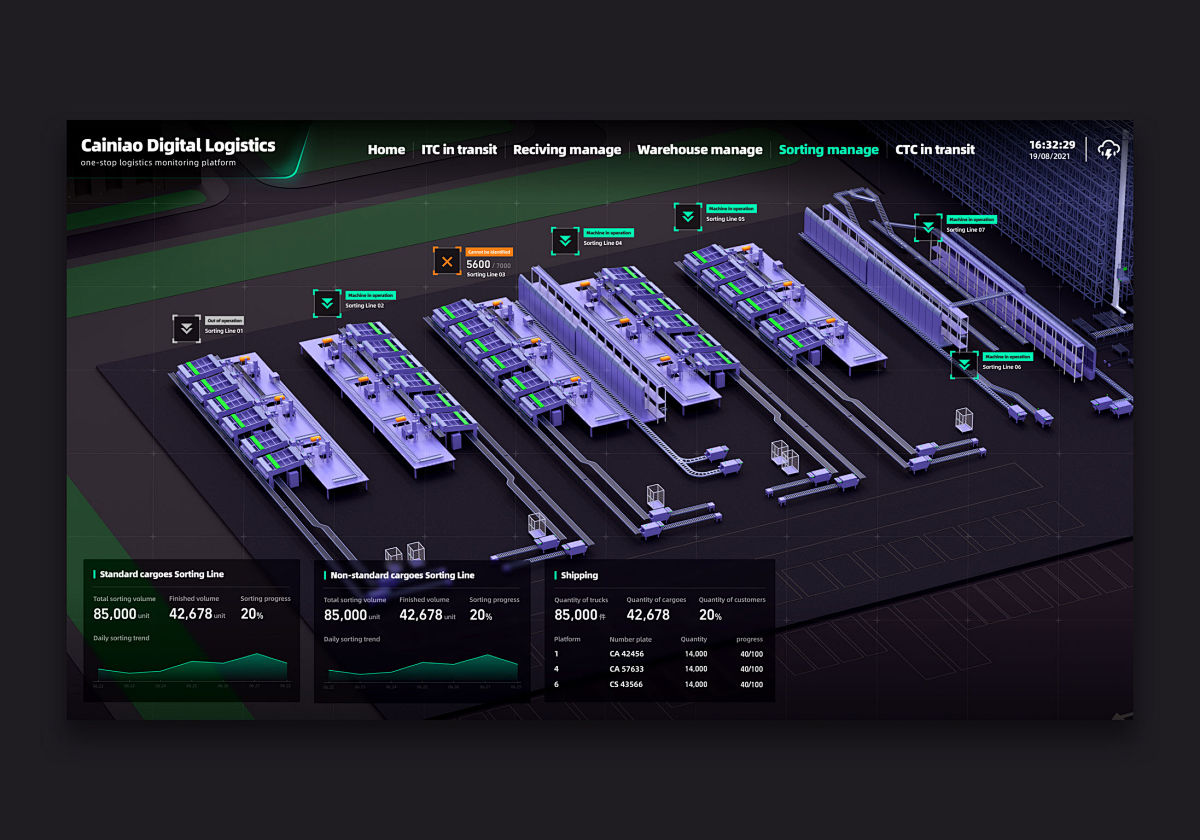Select the Sorting Line 02 marker icon

click(x=328, y=303)
